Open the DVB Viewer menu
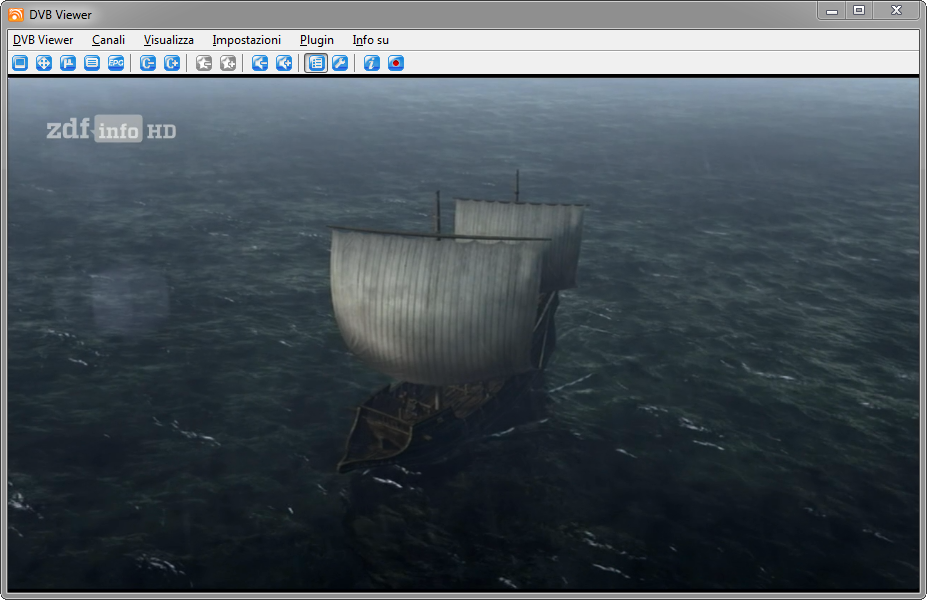Image resolution: width=927 pixels, height=600 pixels. [43, 40]
